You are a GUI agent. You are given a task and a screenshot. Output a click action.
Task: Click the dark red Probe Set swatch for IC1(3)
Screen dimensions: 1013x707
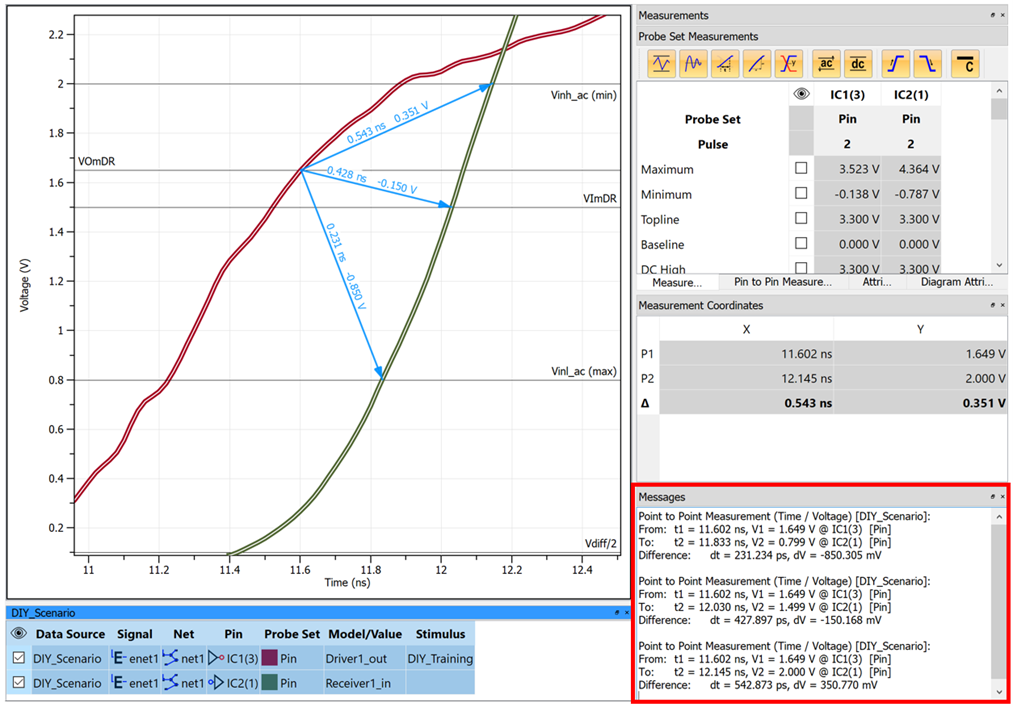269,658
